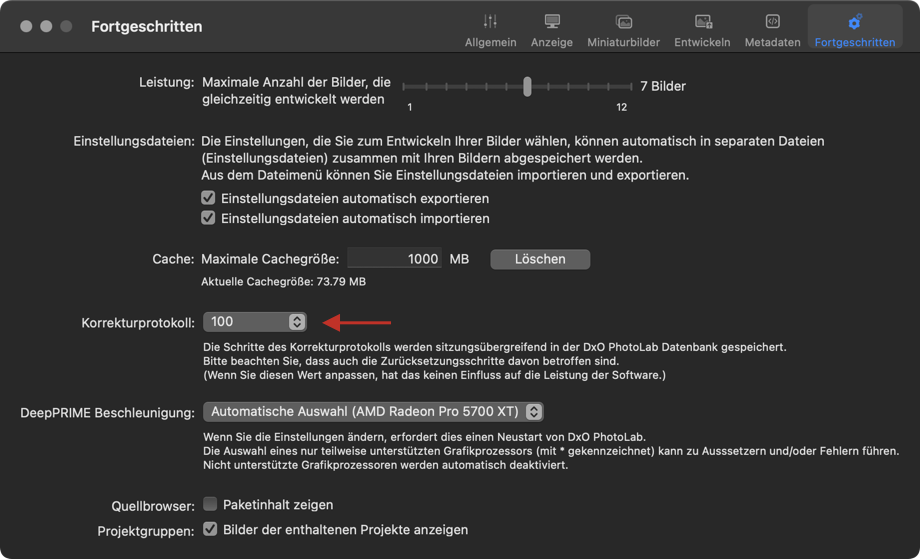Enable Paketinhalt zeigen checkbox
920x559 pixels.
(210, 504)
